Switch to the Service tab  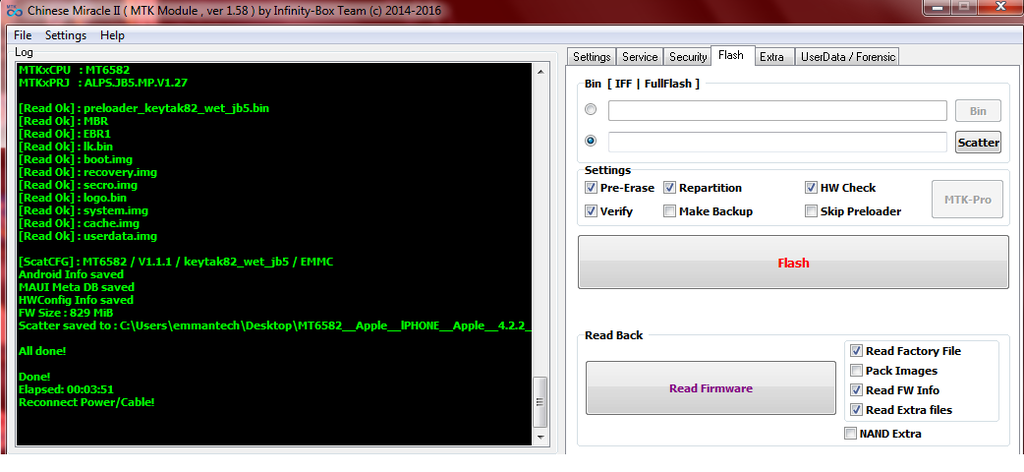tap(640, 57)
